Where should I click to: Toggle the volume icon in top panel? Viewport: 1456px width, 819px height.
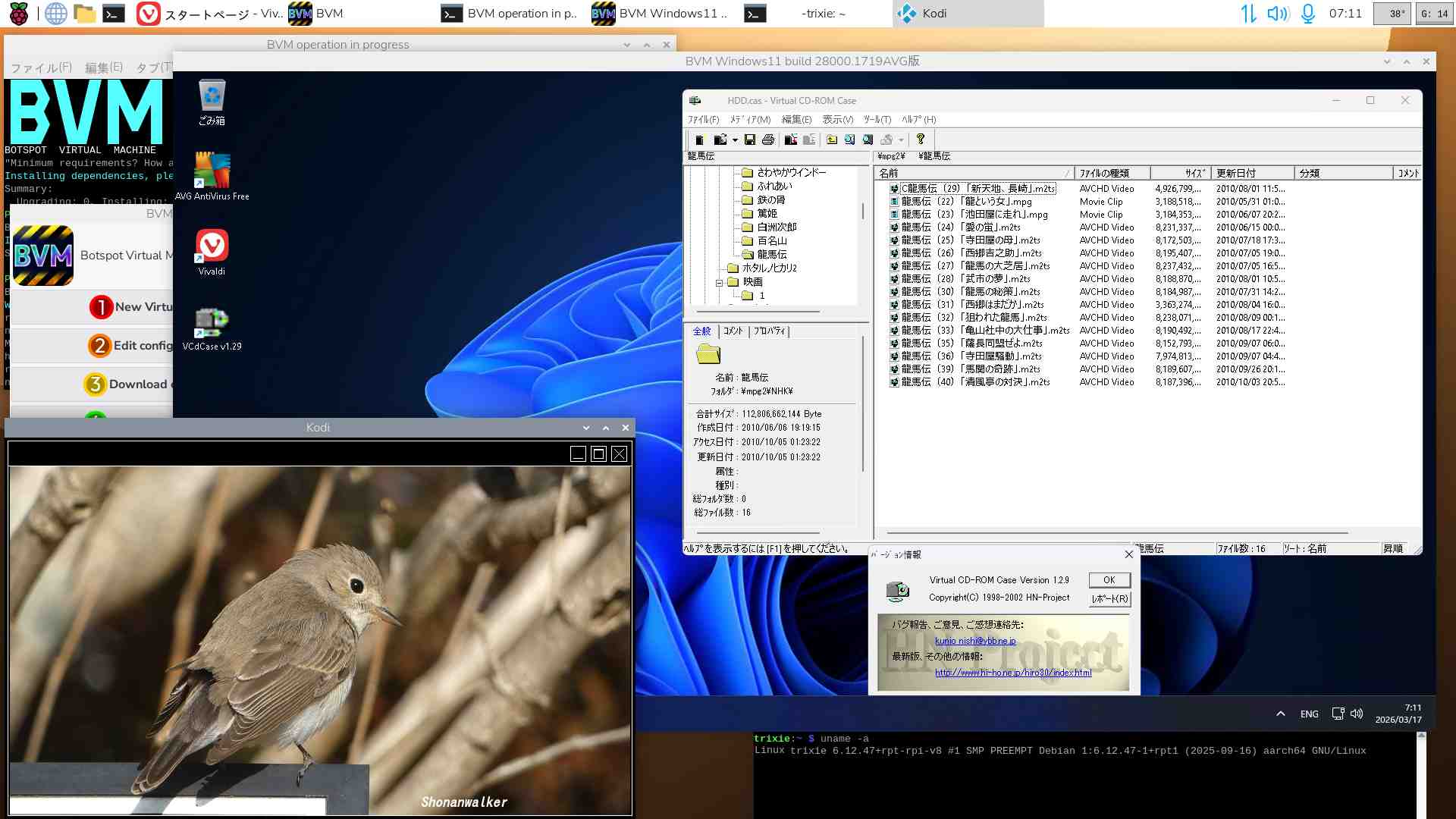[x=1277, y=13]
